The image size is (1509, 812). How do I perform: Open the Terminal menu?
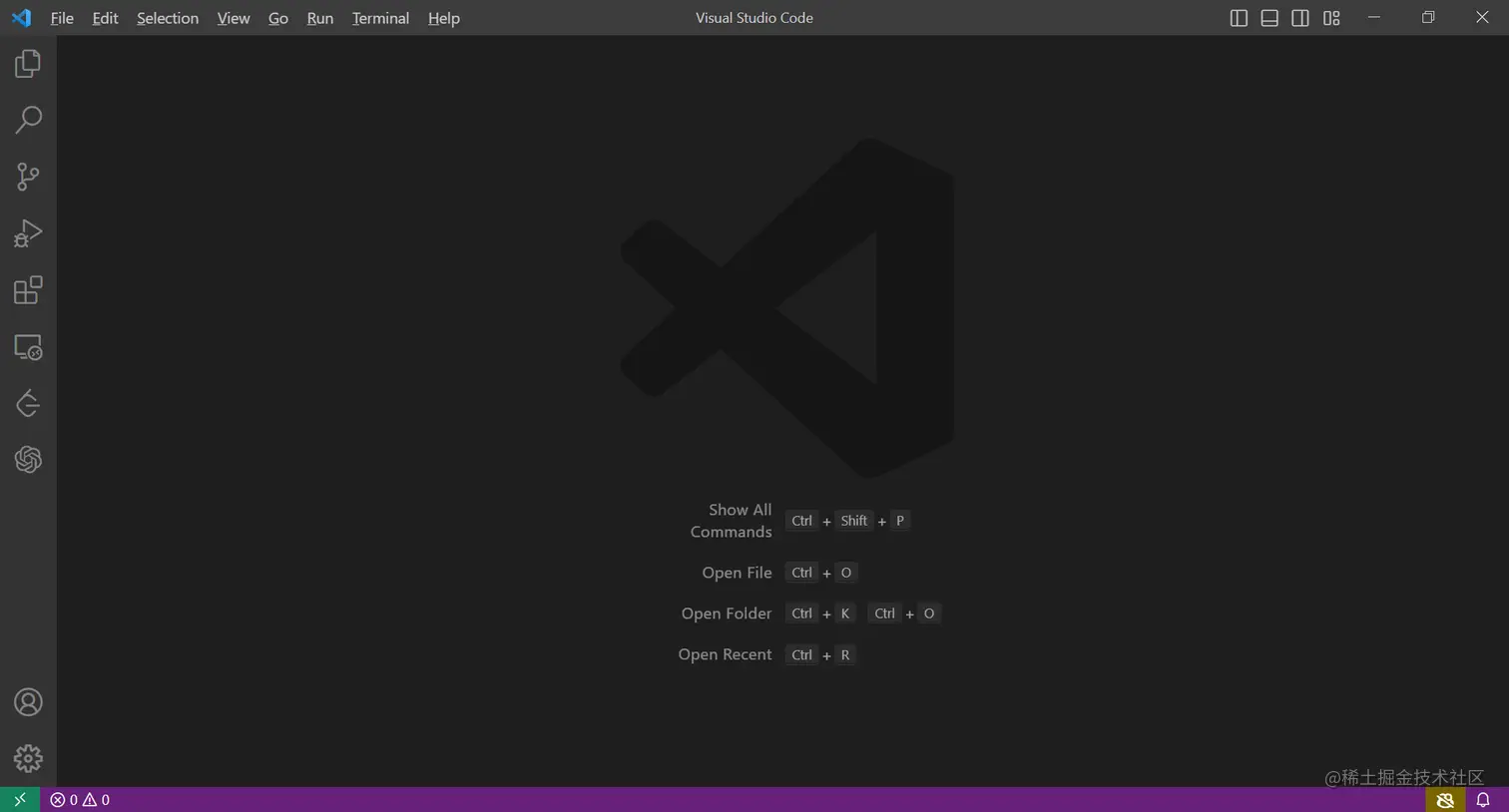click(x=380, y=18)
